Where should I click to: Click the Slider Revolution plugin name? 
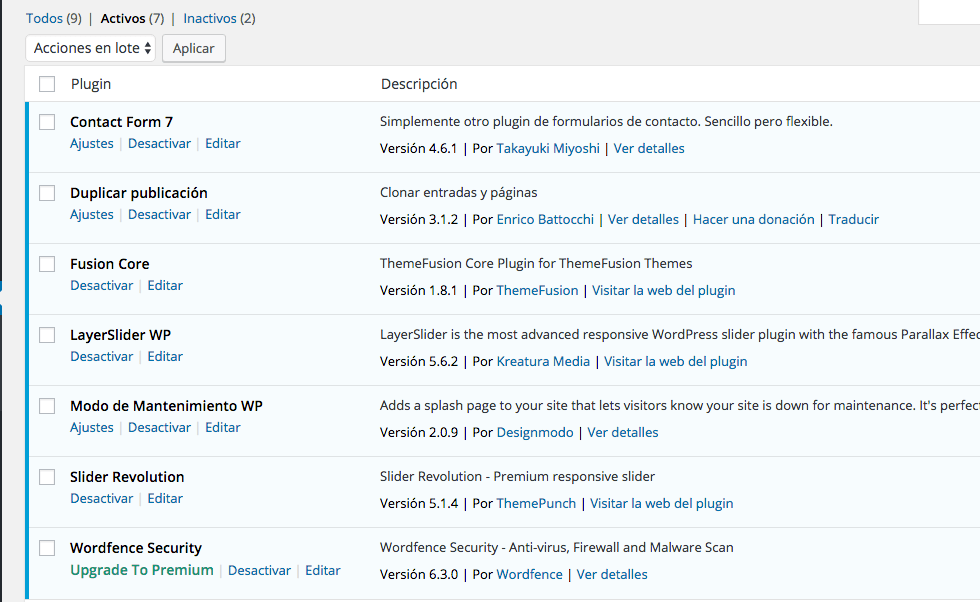tap(127, 477)
